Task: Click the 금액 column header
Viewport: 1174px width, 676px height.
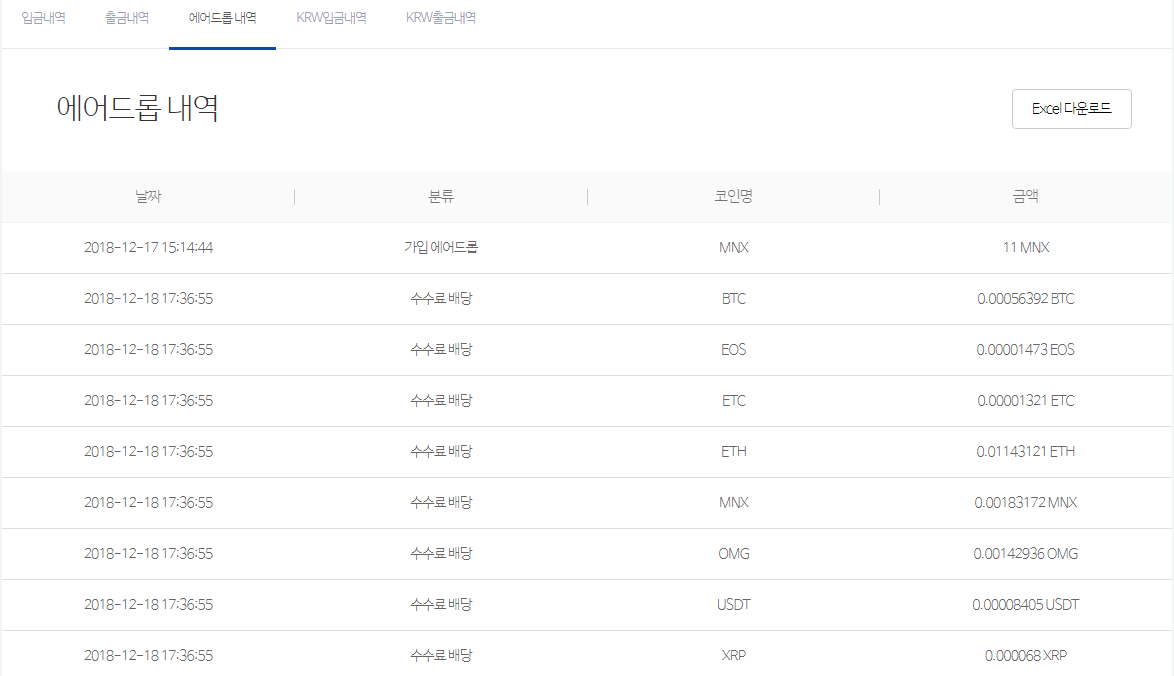Action: (x=1026, y=196)
